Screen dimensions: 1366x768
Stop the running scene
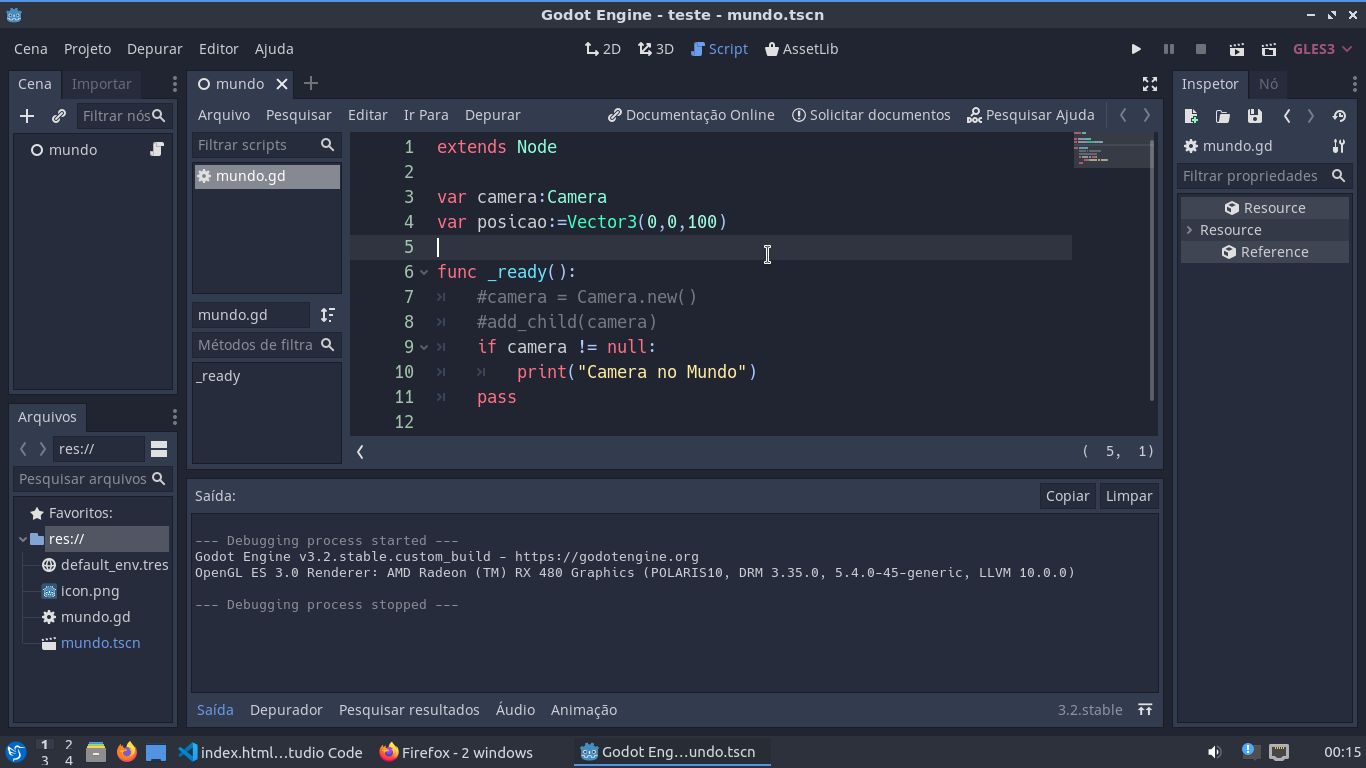click(1201, 49)
